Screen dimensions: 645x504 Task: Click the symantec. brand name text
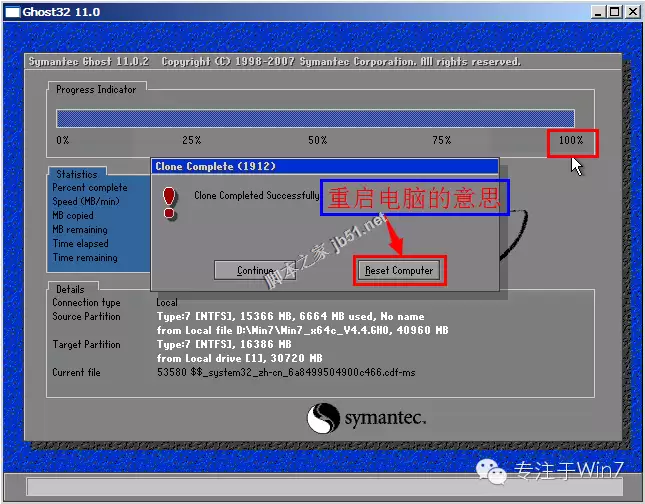(385, 418)
